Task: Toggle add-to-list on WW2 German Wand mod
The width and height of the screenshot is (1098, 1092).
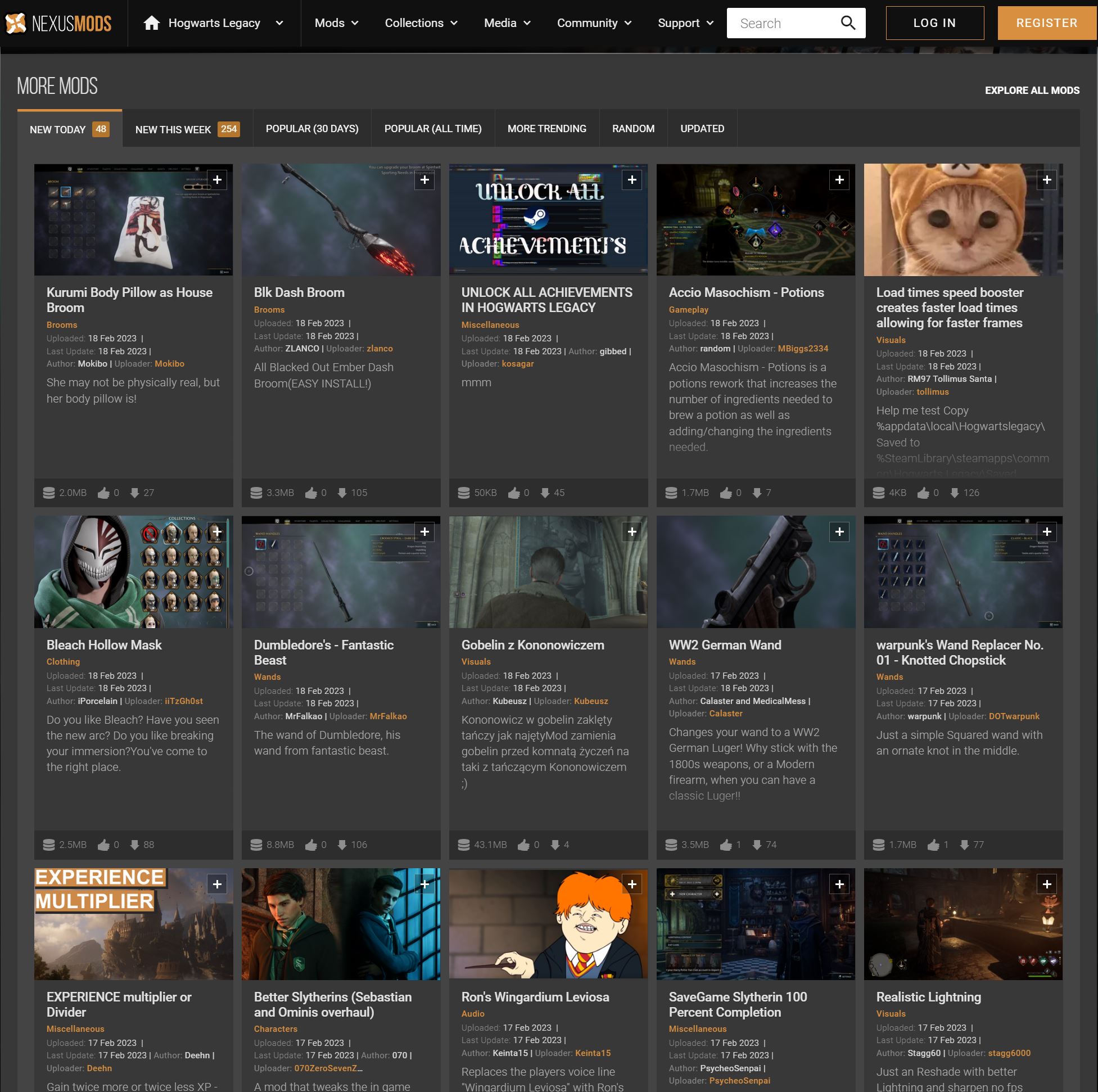Action: pyautogui.click(x=839, y=531)
